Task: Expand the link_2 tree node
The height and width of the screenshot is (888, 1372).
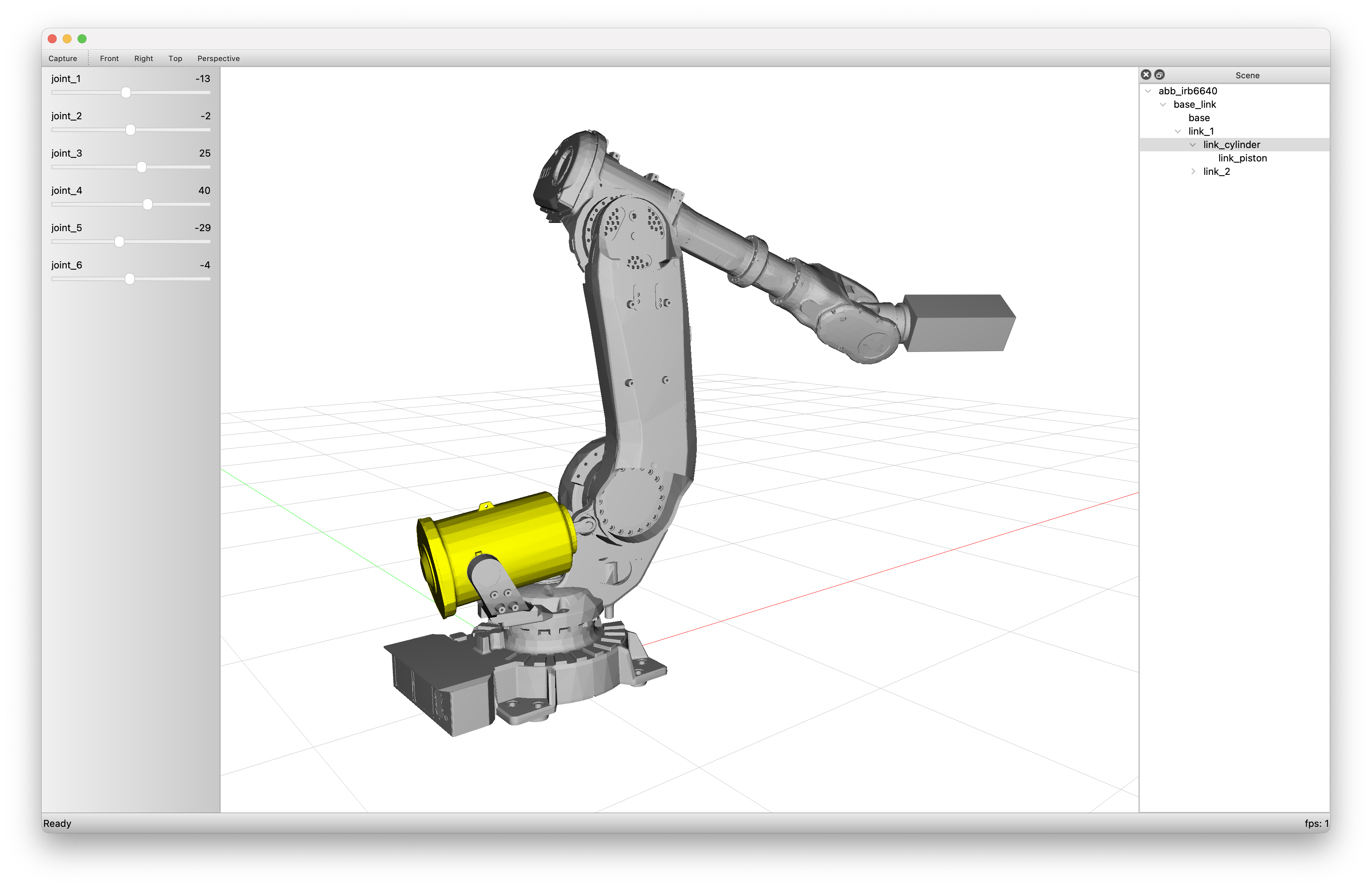Action: tap(1193, 172)
